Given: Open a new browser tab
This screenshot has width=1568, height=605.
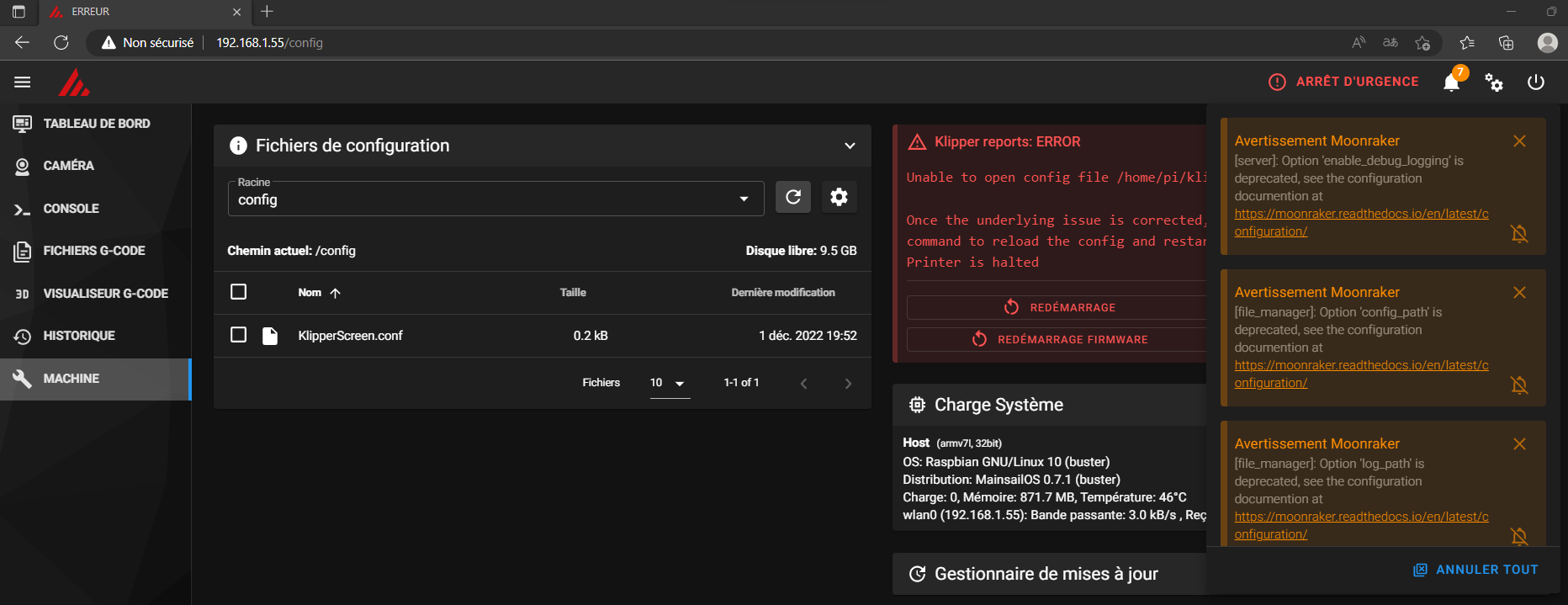Looking at the screenshot, I should coord(267,12).
